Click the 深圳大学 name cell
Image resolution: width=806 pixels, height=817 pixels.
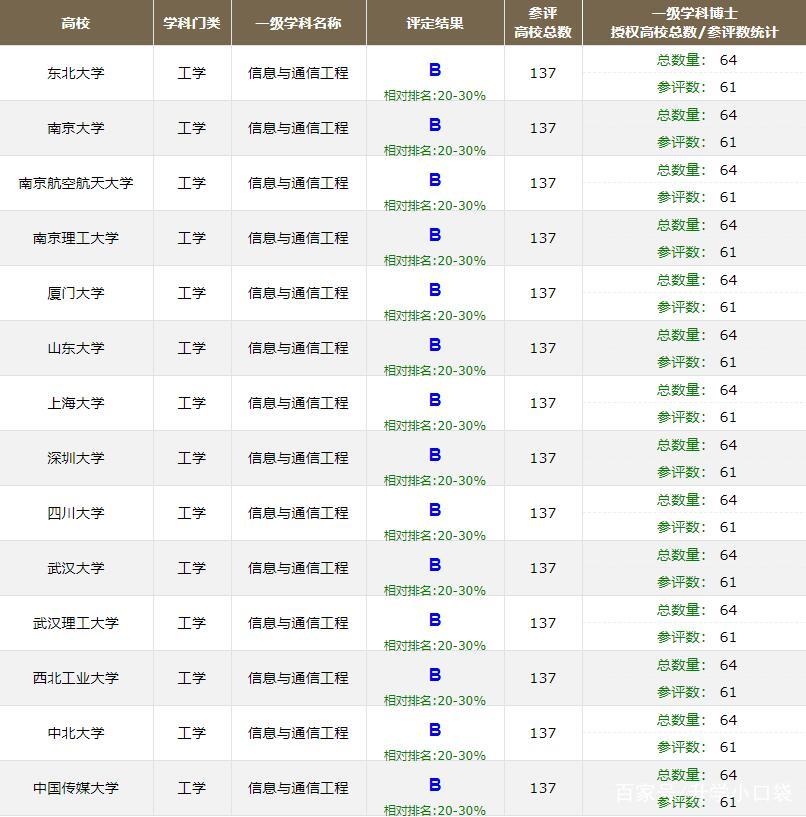pyautogui.click(x=76, y=458)
